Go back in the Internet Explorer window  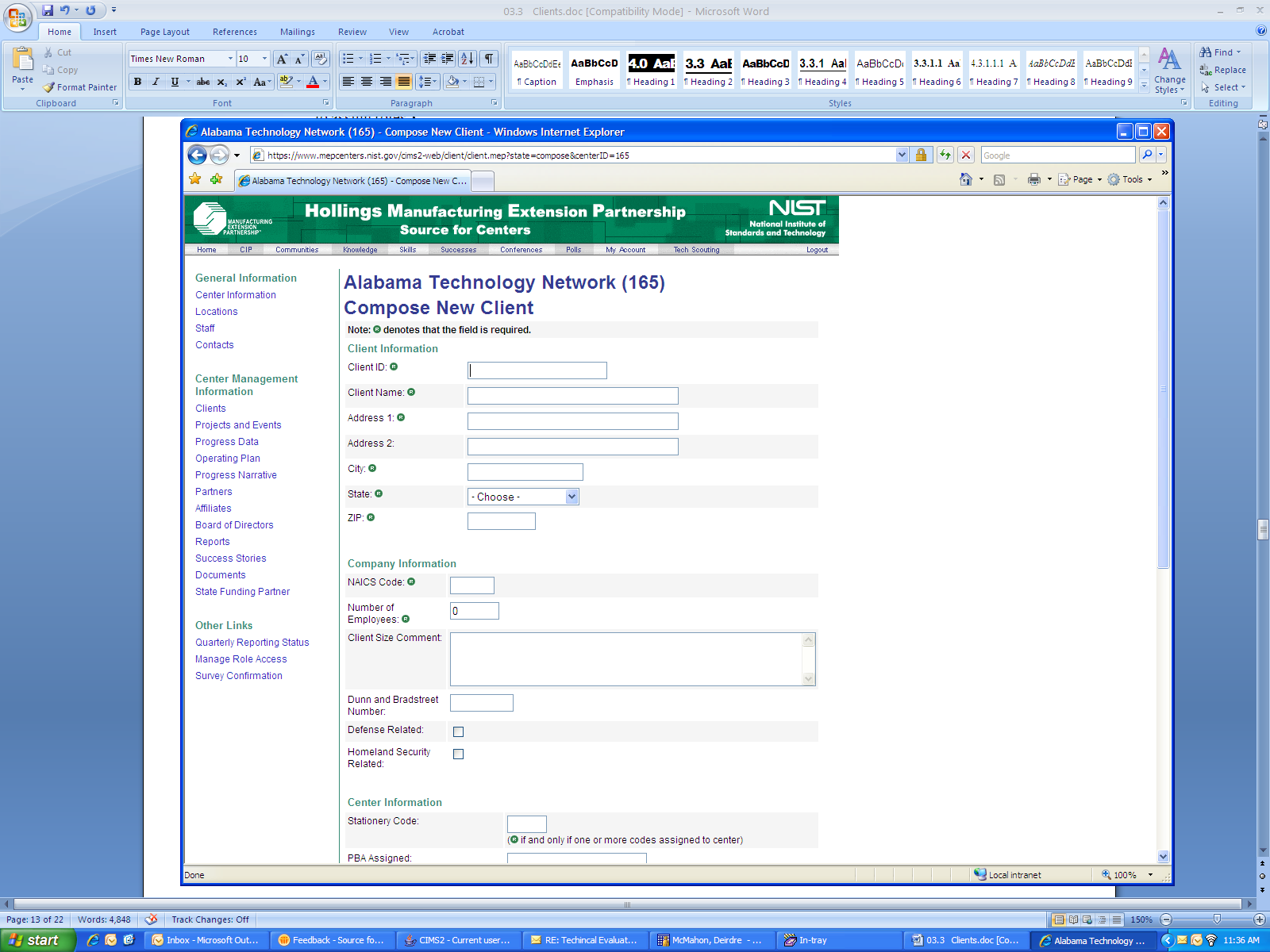click(x=197, y=155)
